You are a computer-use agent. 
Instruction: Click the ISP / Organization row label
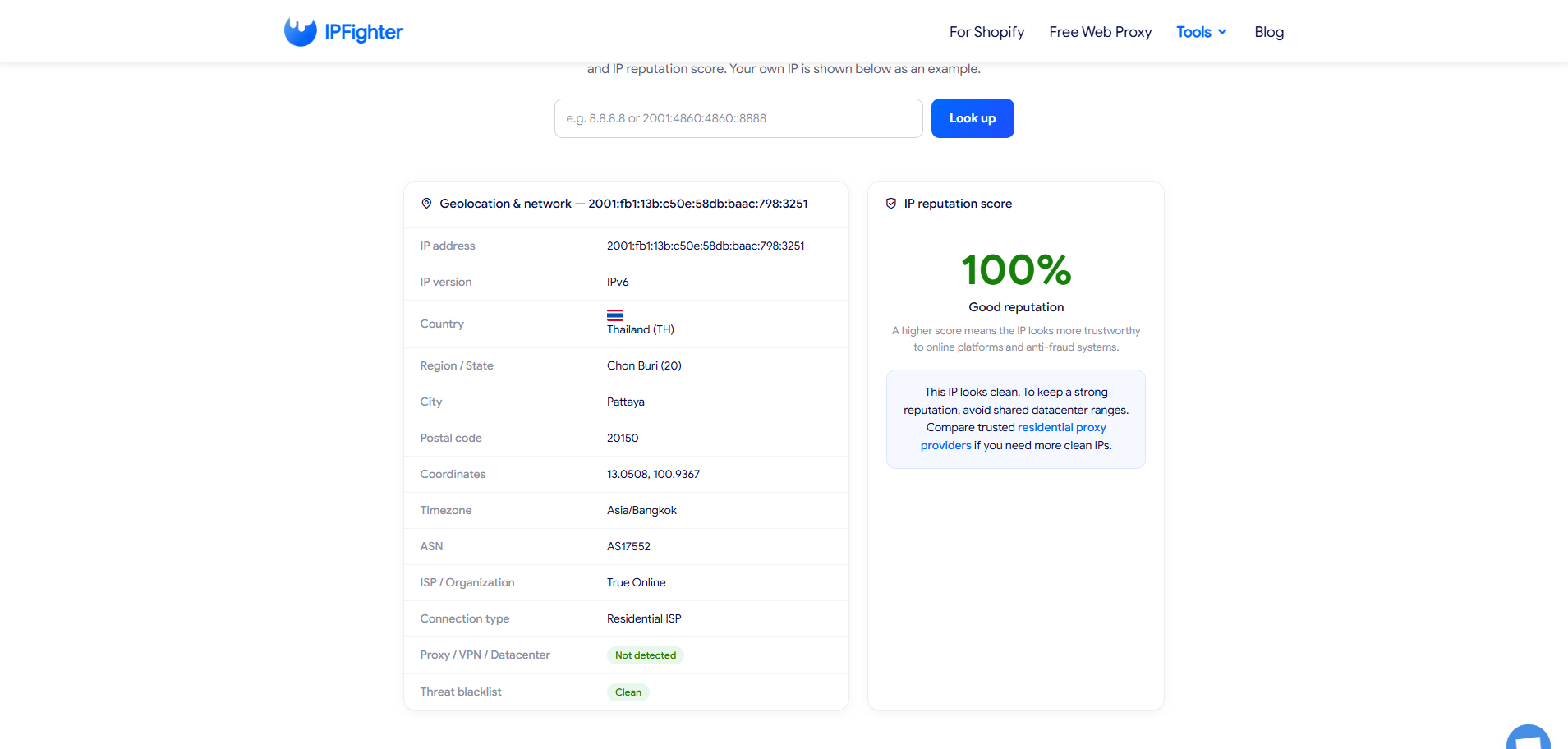(x=467, y=582)
